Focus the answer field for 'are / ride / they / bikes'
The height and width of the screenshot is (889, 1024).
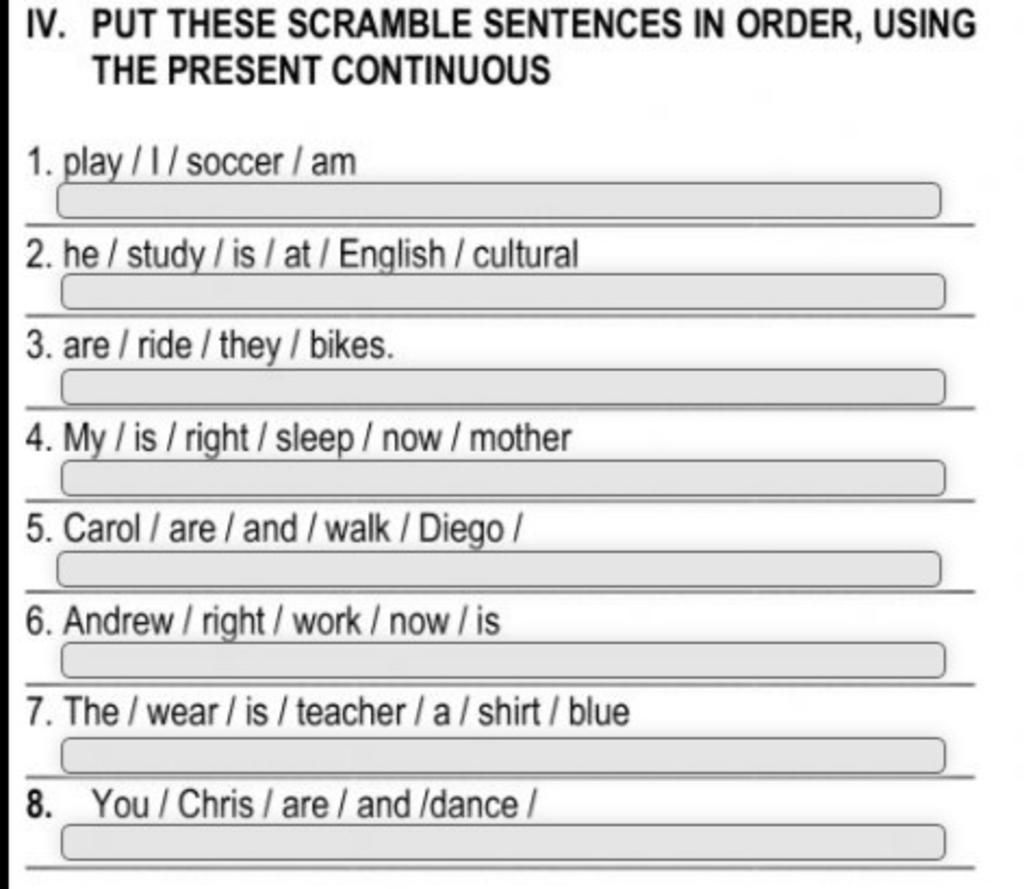[503, 387]
